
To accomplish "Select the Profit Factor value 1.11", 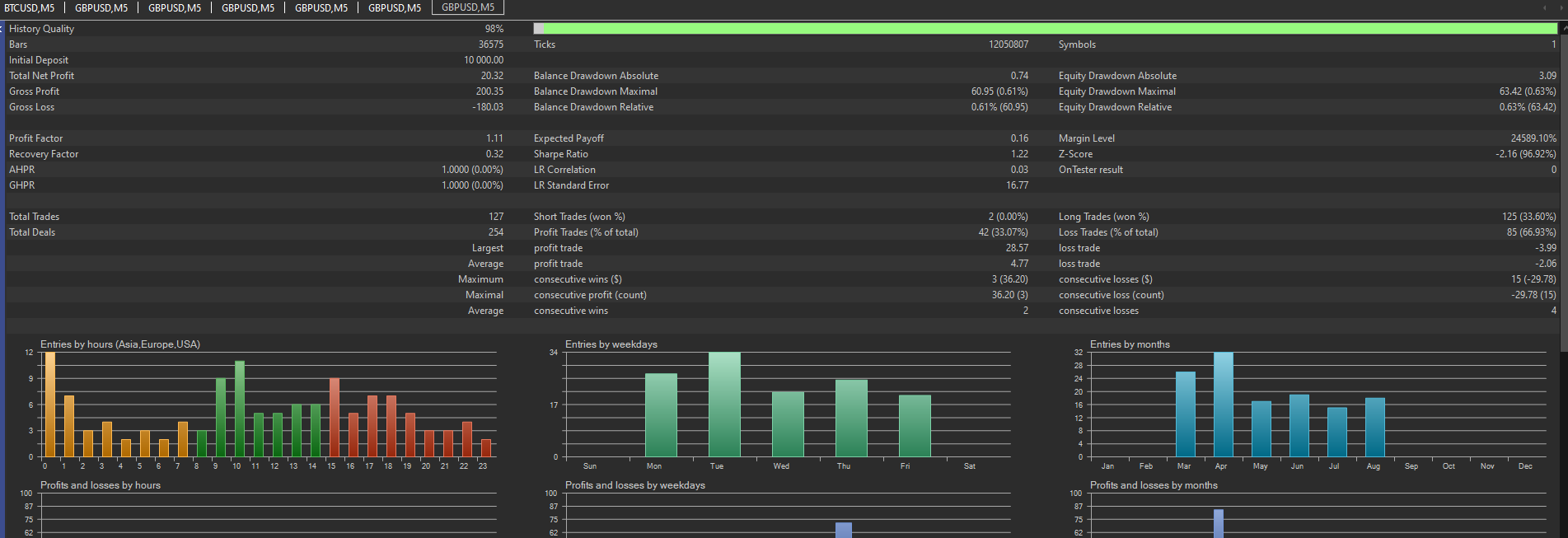I will tap(494, 138).
